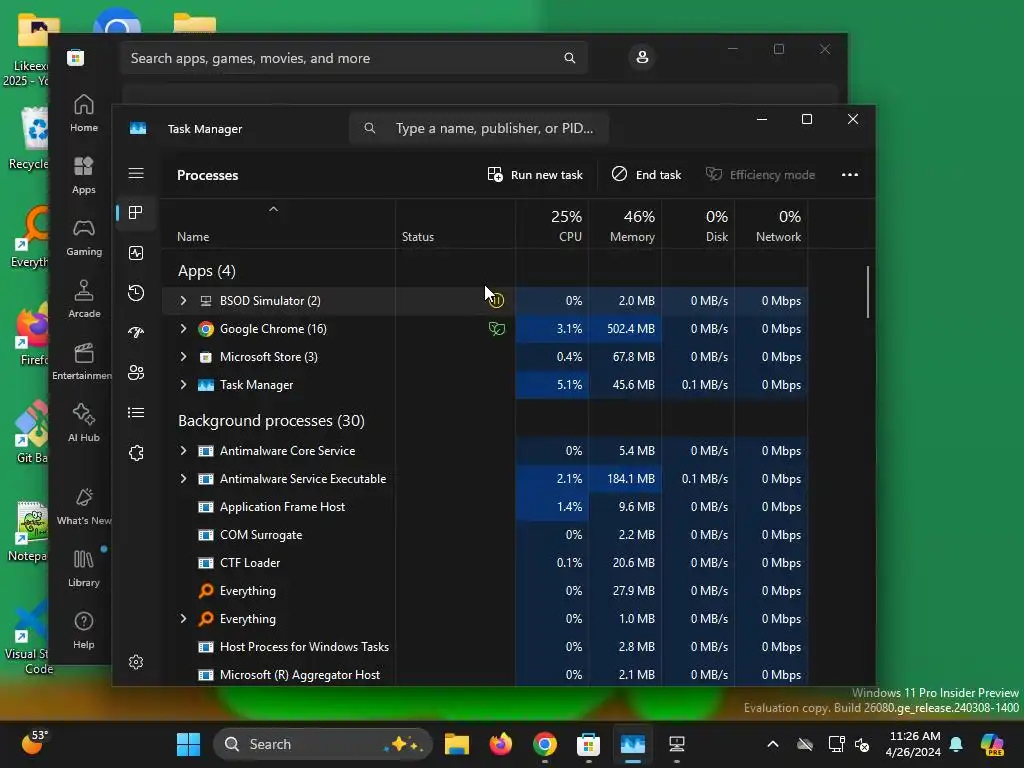Select Microsoft (R) Aggregator Host row
Image resolution: width=1024 pixels, height=768 pixels.
click(485, 675)
